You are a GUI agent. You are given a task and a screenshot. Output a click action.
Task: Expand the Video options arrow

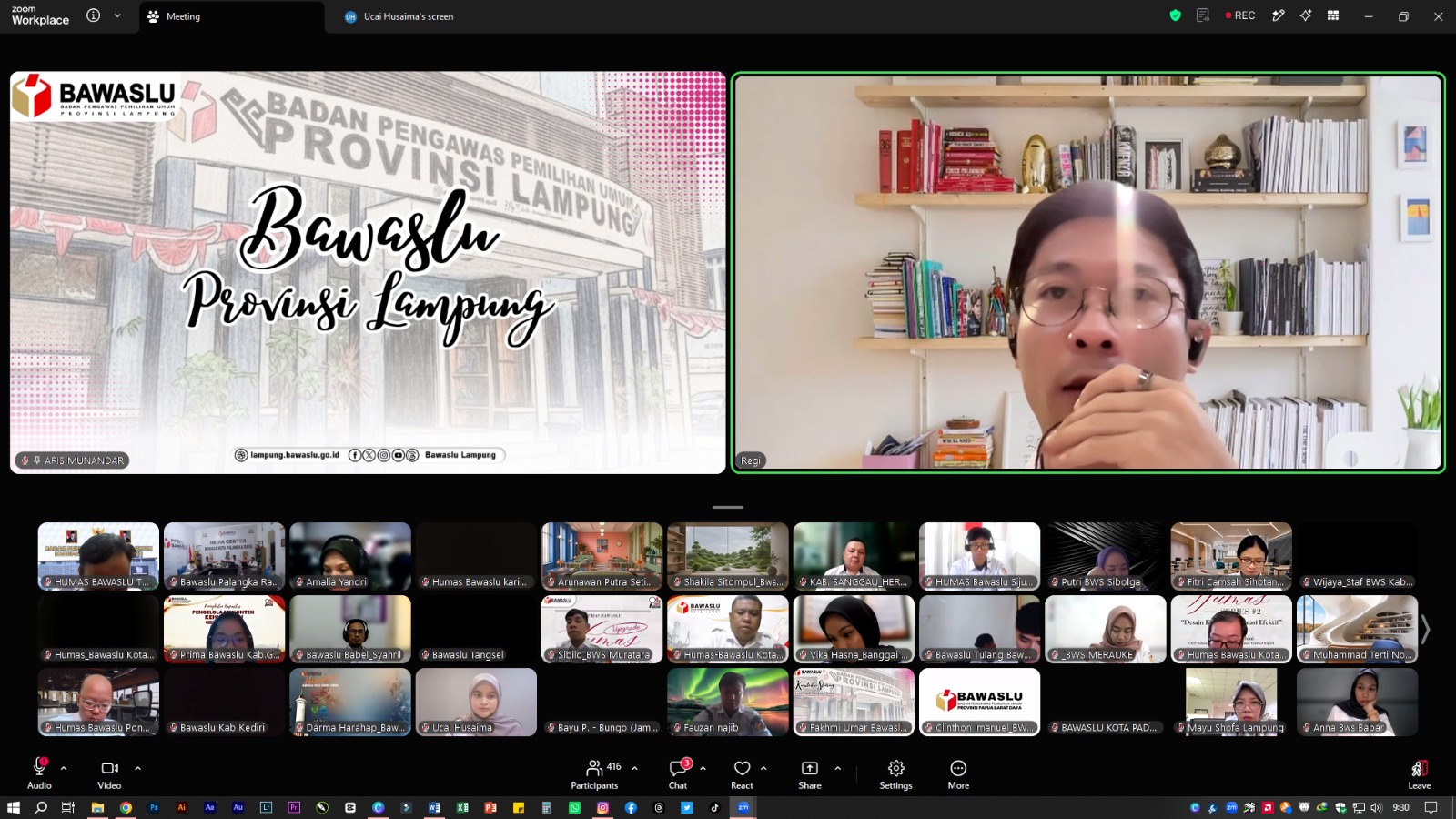[137, 768]
